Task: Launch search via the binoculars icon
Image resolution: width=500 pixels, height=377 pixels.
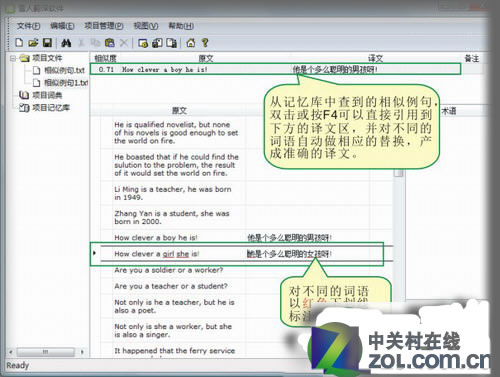Action: click(66, 43)
